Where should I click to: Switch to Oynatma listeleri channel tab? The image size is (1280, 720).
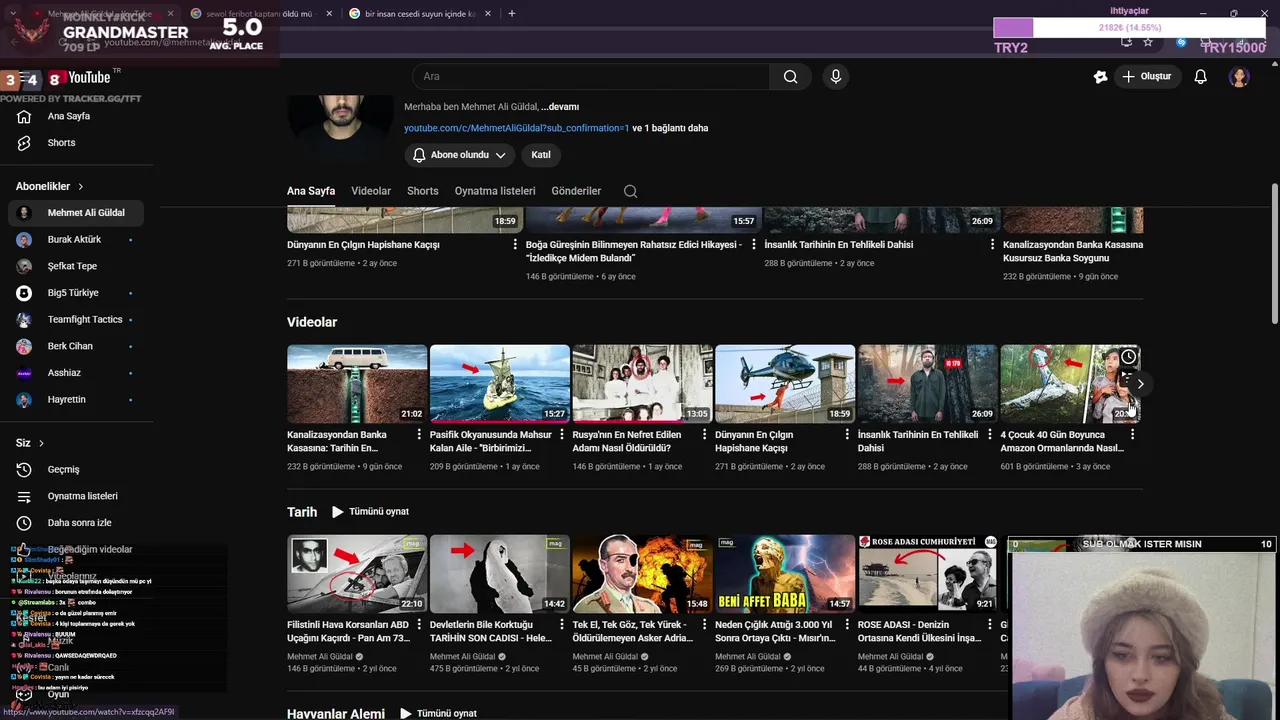coord(495,191)
